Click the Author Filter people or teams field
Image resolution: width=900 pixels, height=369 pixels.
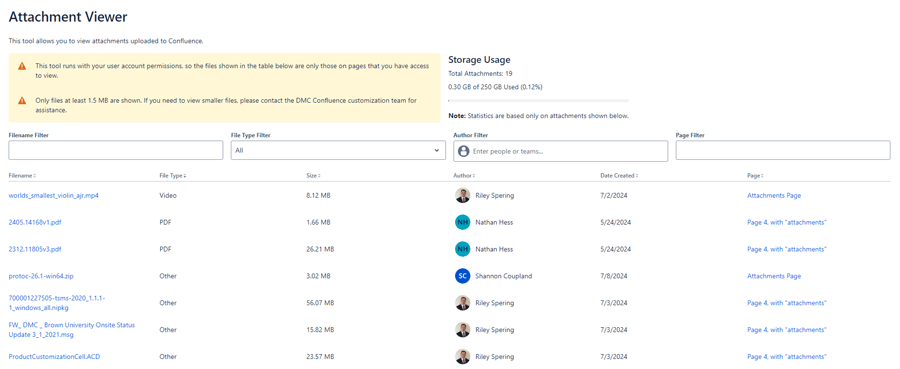coord(561,151)
